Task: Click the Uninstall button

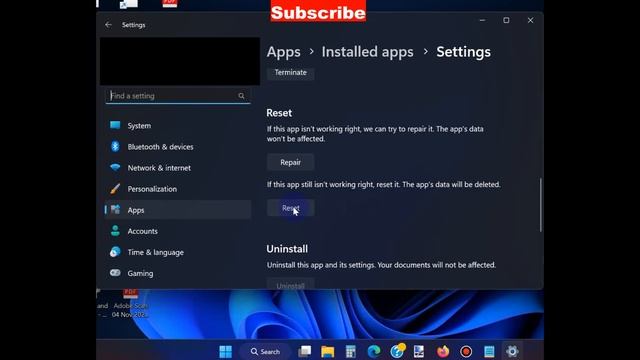Action: 291,284
